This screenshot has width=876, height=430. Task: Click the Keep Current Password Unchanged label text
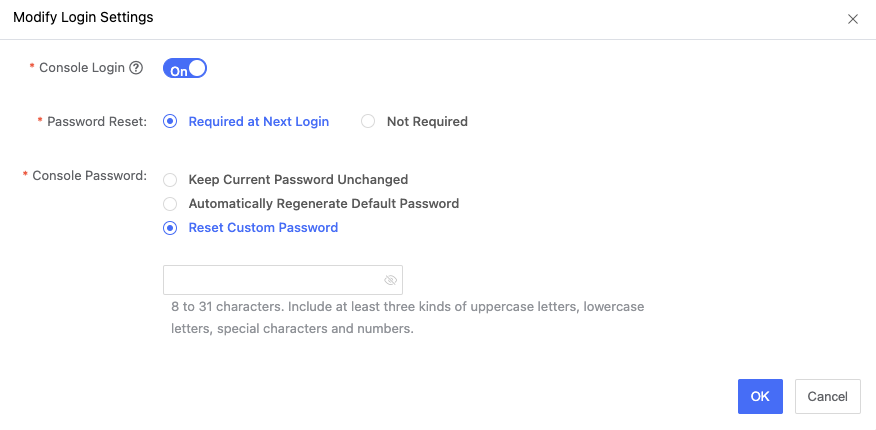[298, 180]
